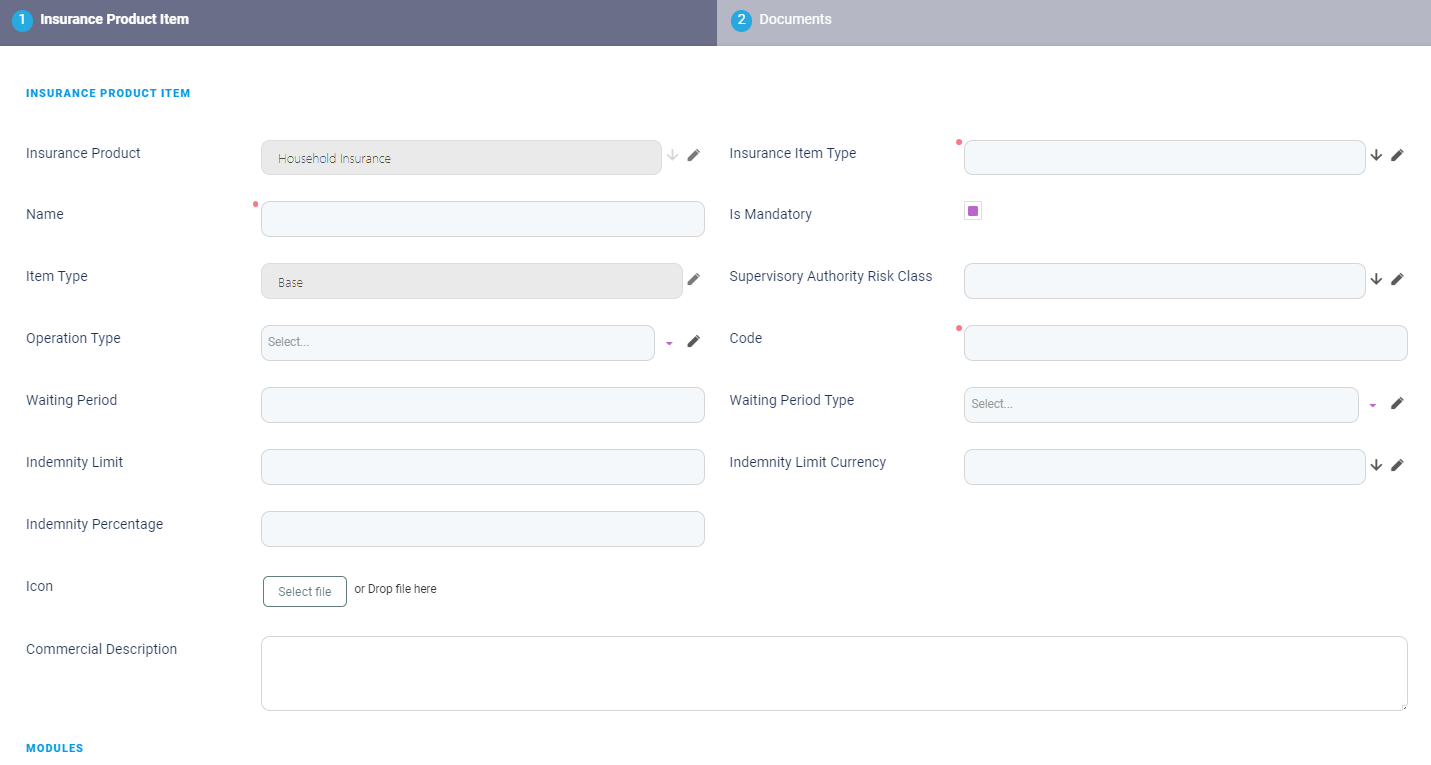Click pencil icon beside Indemnity Limit Currency
Screen dimensions: 1431x765
click(x=1397, y=465)
